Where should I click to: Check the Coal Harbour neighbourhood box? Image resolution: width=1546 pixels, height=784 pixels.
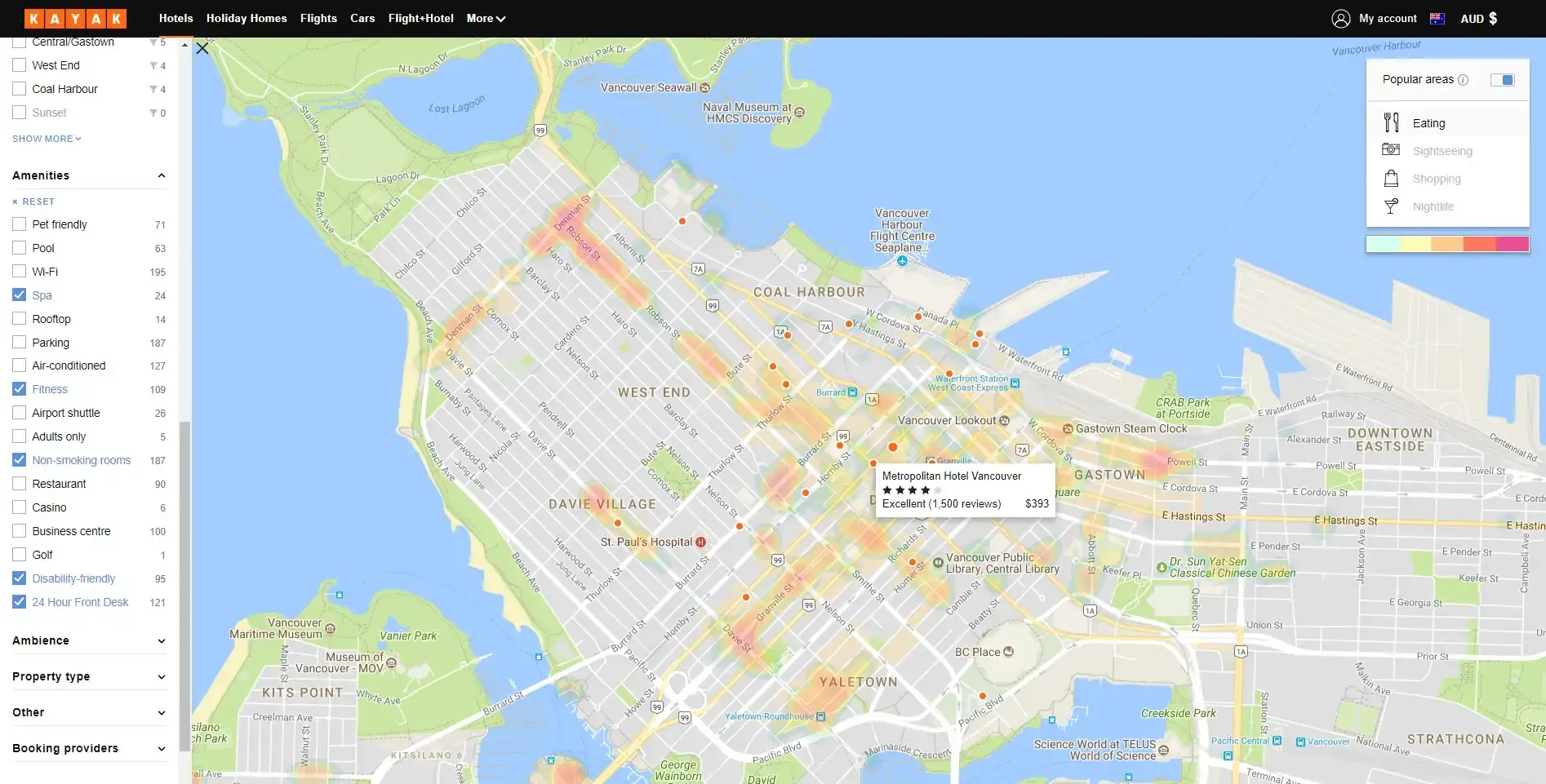tap(20, 89)
